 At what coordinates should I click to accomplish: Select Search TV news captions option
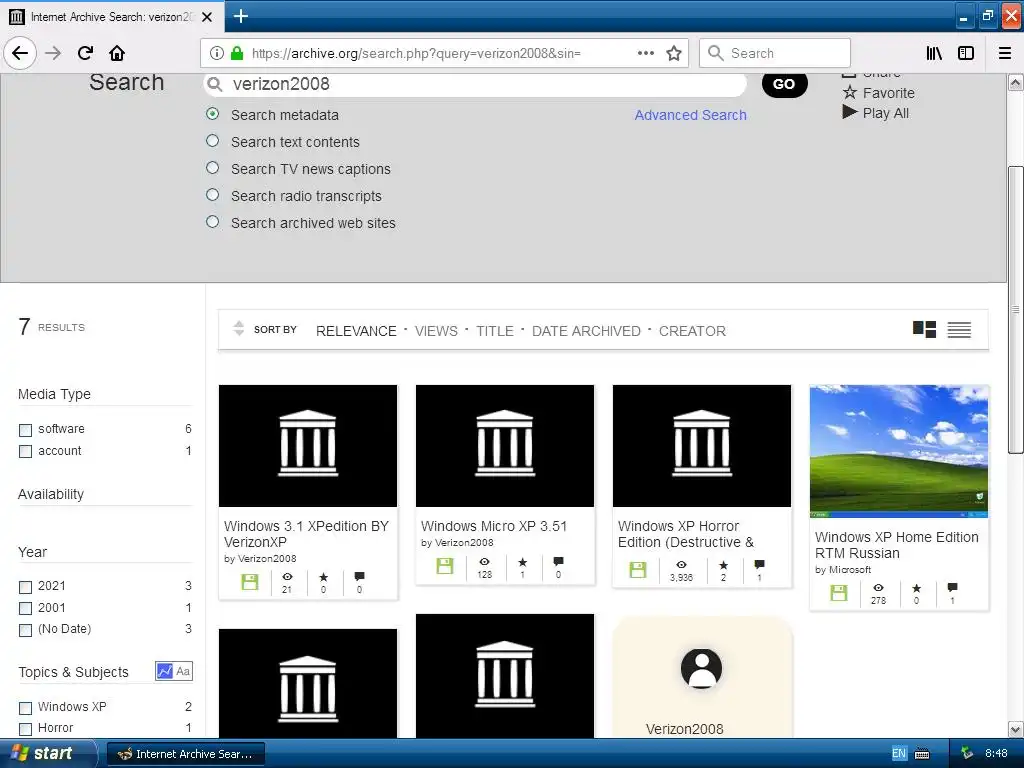coord(212,168)
